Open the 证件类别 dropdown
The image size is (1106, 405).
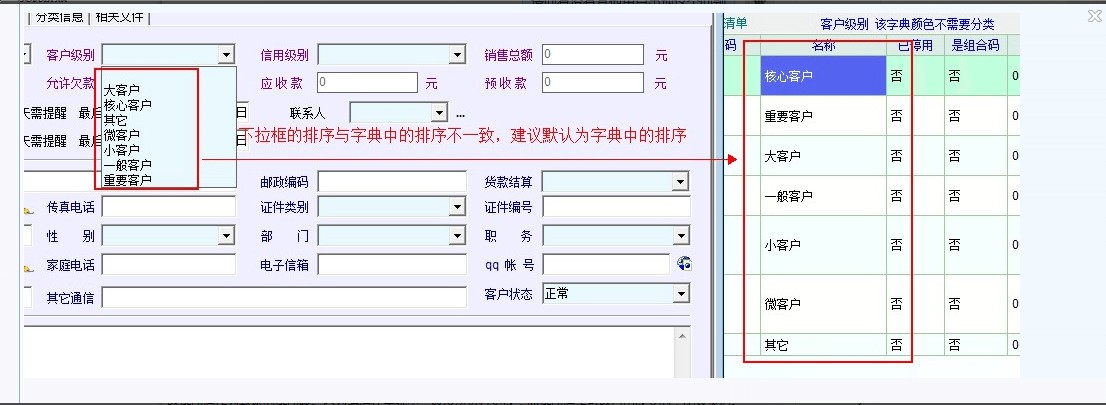pos(457,208)
